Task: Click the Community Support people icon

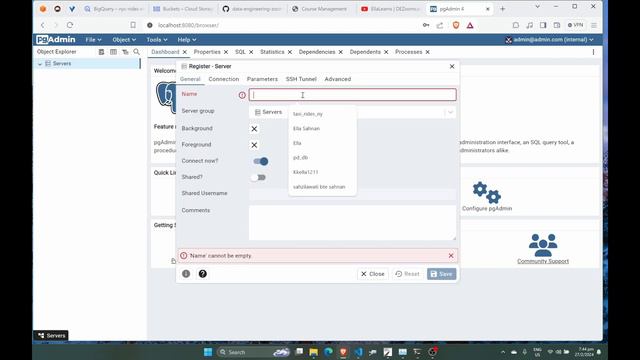Action: [x=543, y=245]
